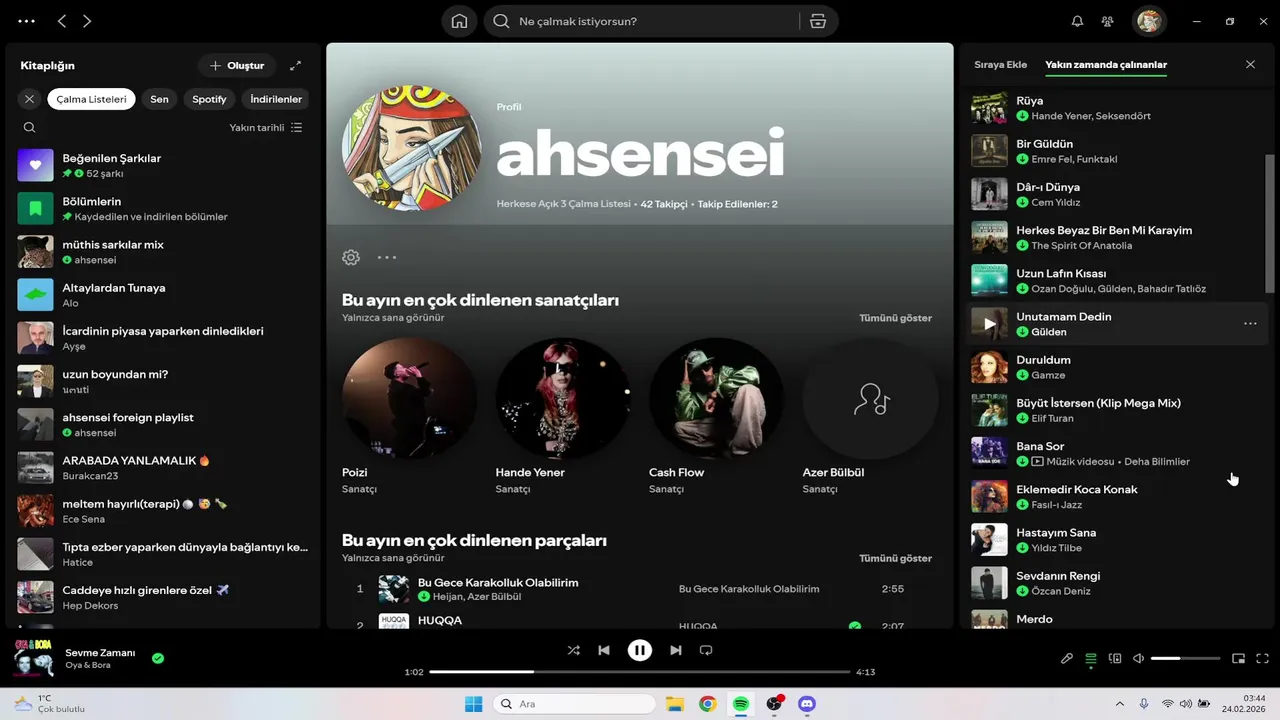
Task: Select the Çalma Listeleri filter chip
Action: coord(91,99)
